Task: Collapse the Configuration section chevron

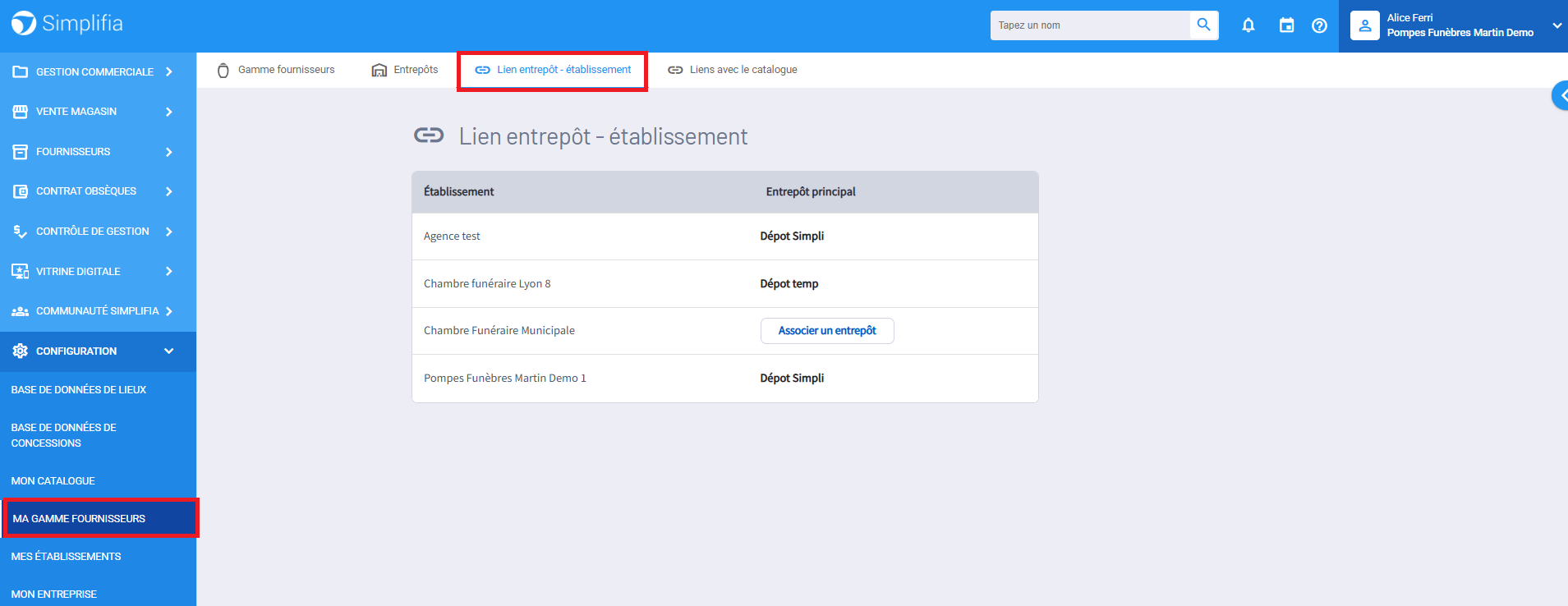Action: pyautogui.click(x=168, y=351)
